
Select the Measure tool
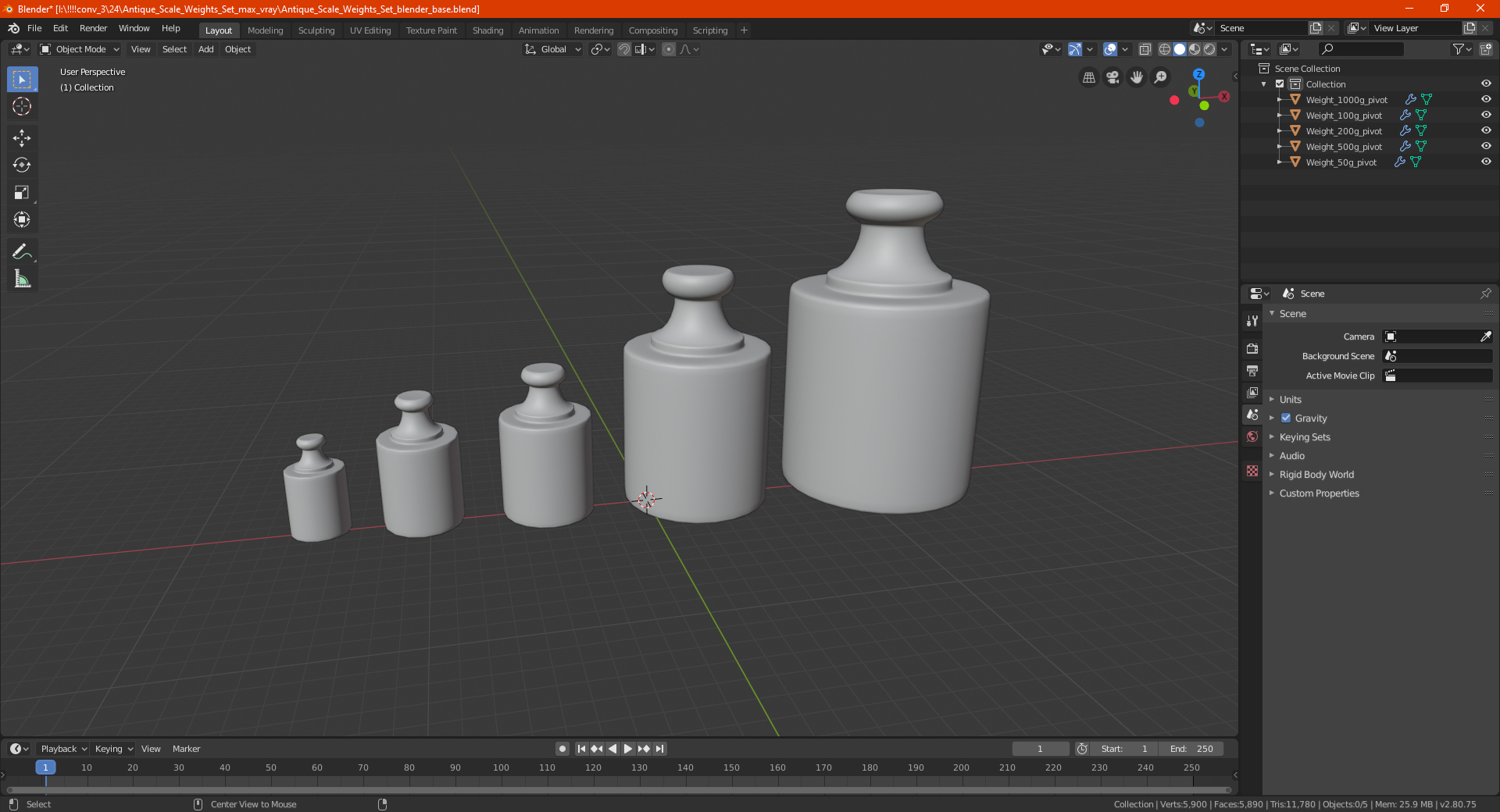click(22, 279)
